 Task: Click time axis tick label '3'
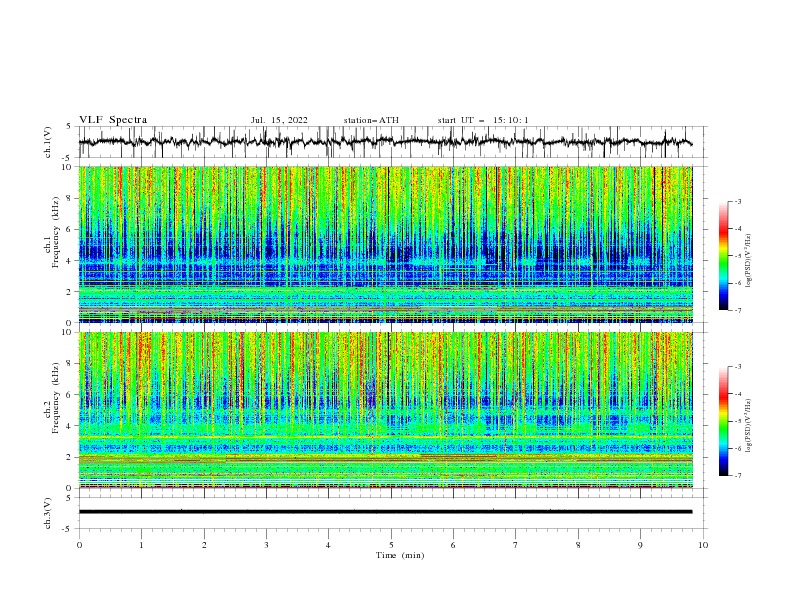[x=266, y=545]
